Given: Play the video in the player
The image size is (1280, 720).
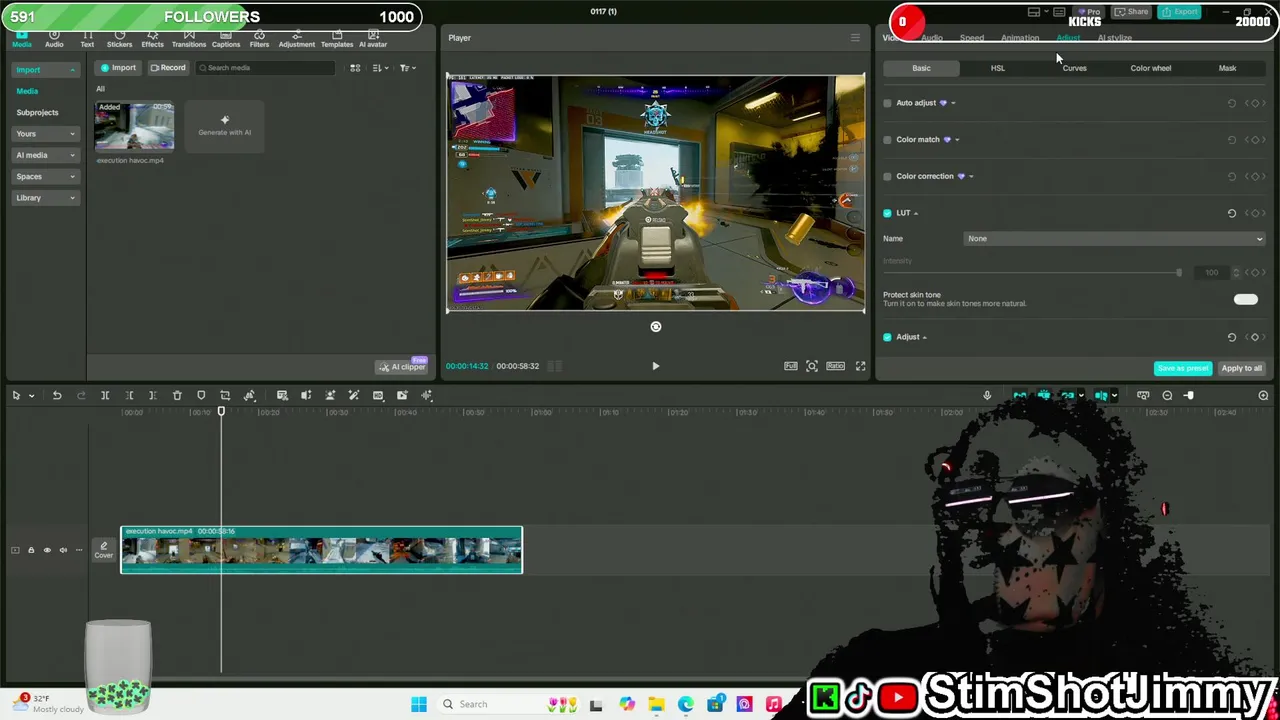Looking at the screenshot, I should [x=656, y=366].
